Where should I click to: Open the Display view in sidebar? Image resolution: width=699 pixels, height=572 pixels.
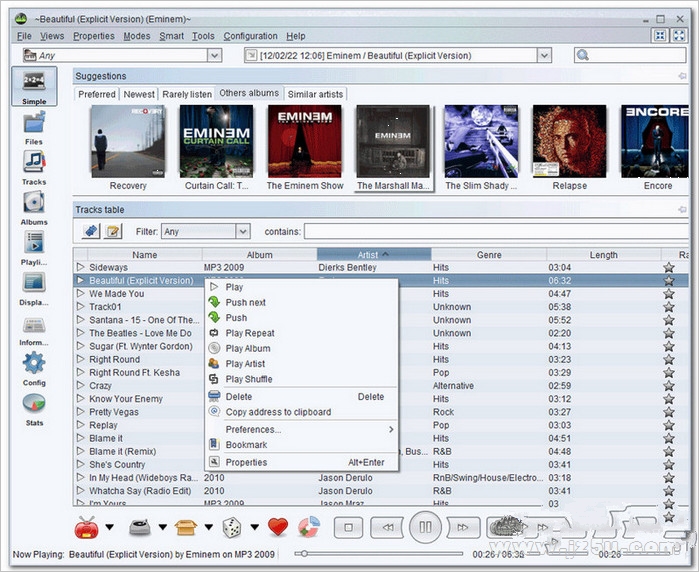pyautogui.click(x=34, y=288)
